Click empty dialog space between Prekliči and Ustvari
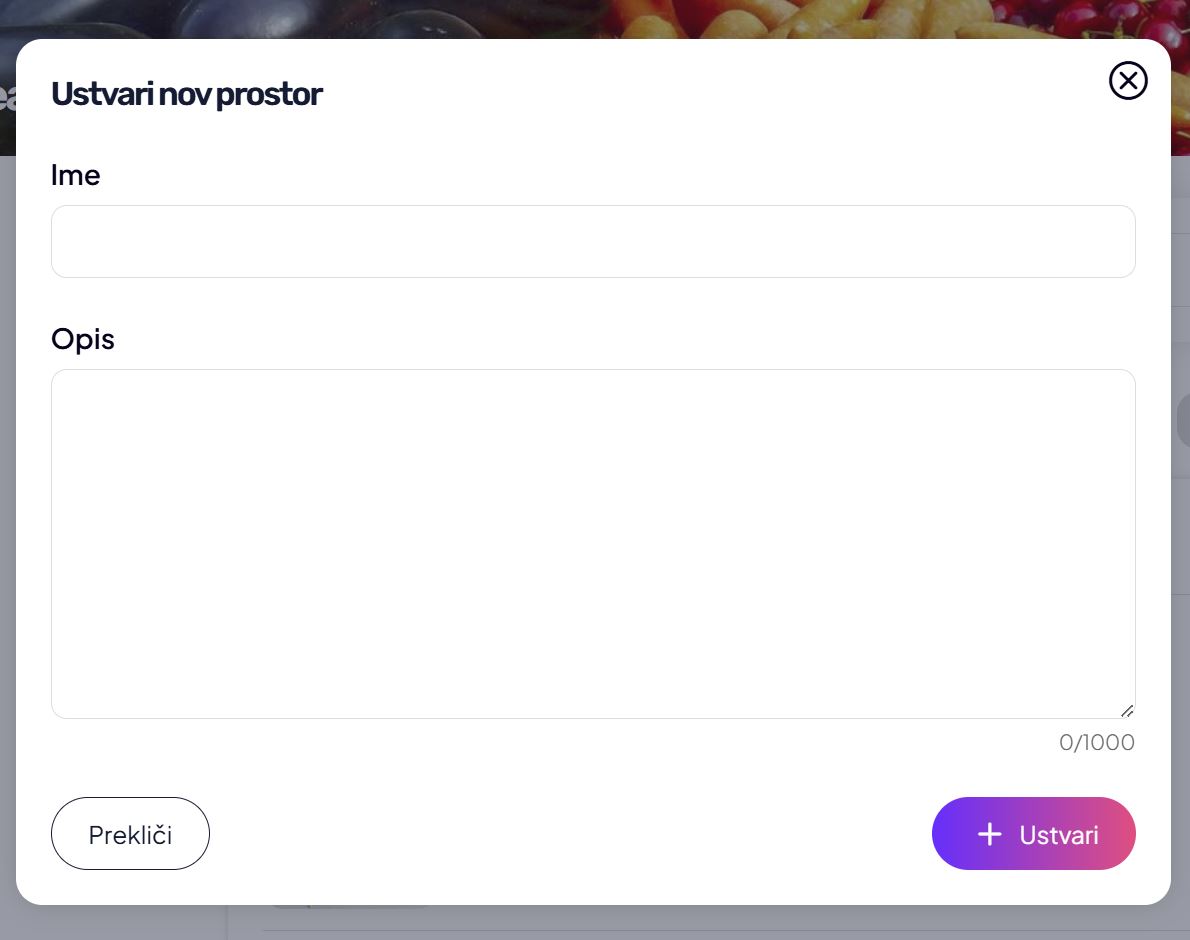This screenshot has width=1190, height=940. click(570, 834)
